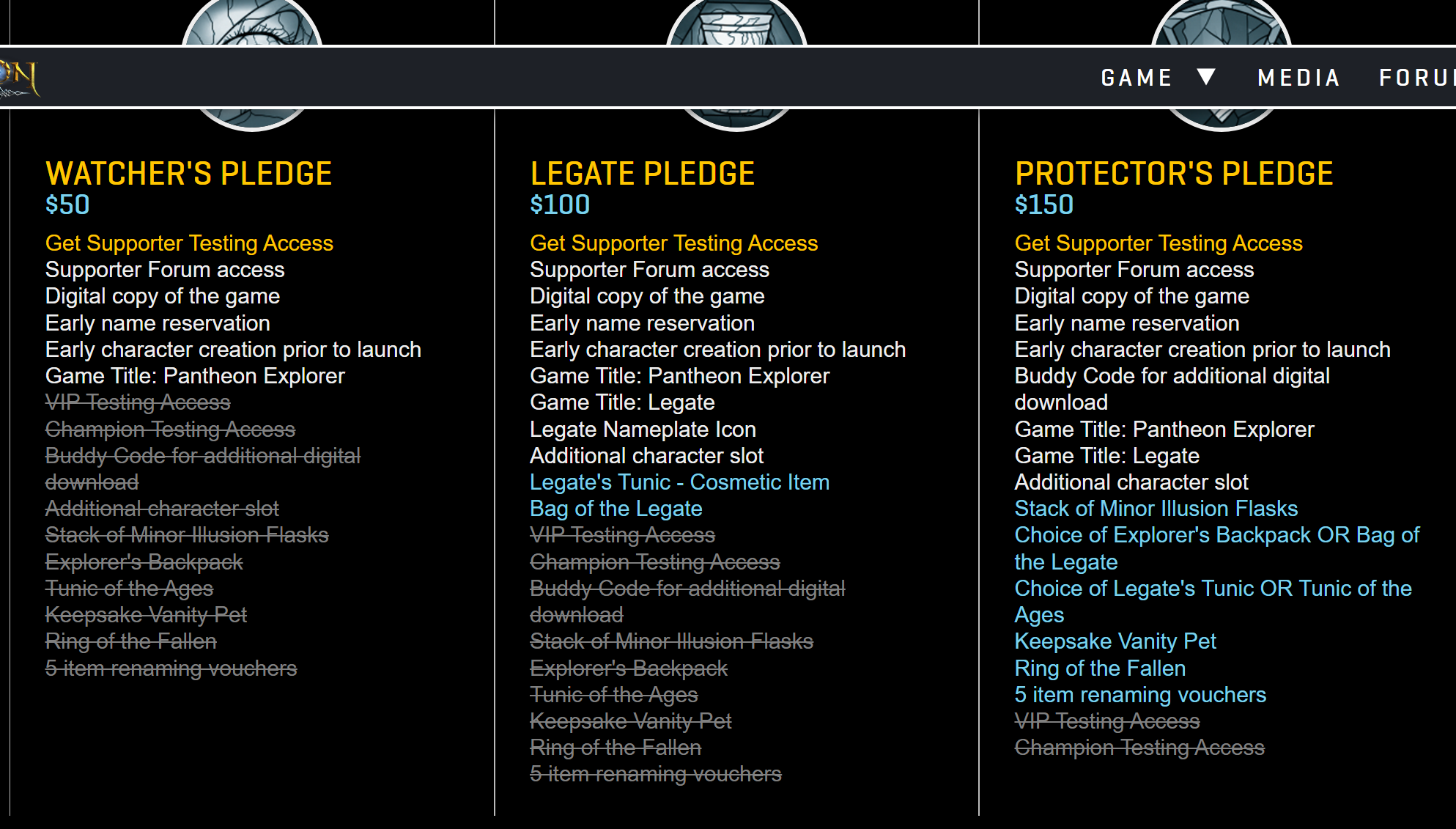Select the Legate Pledge heading
The image size is (1456, 829).
[642, 174]
